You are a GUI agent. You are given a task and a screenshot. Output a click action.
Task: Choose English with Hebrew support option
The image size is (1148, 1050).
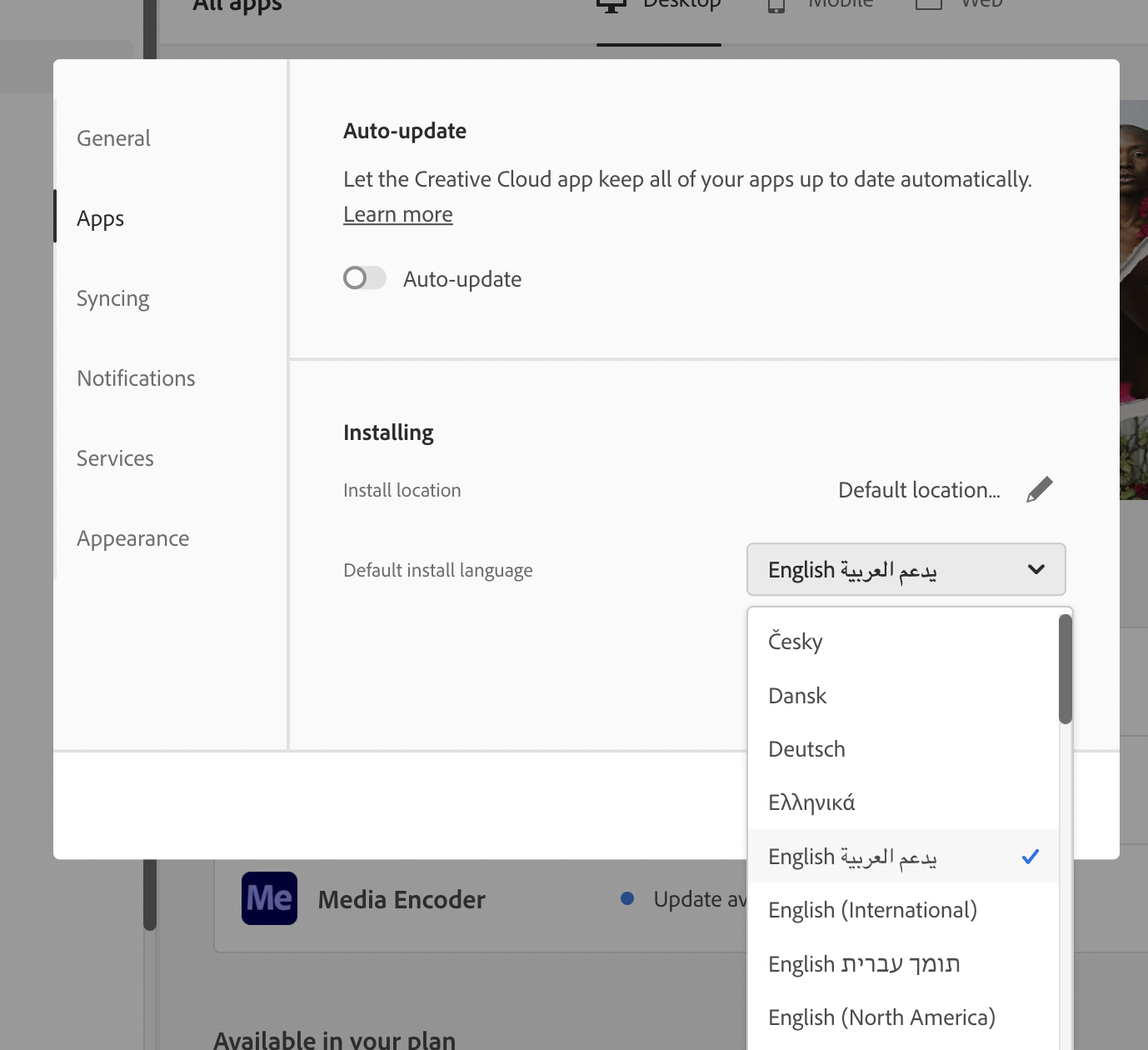pyautogui.click(x=903, y=963)
